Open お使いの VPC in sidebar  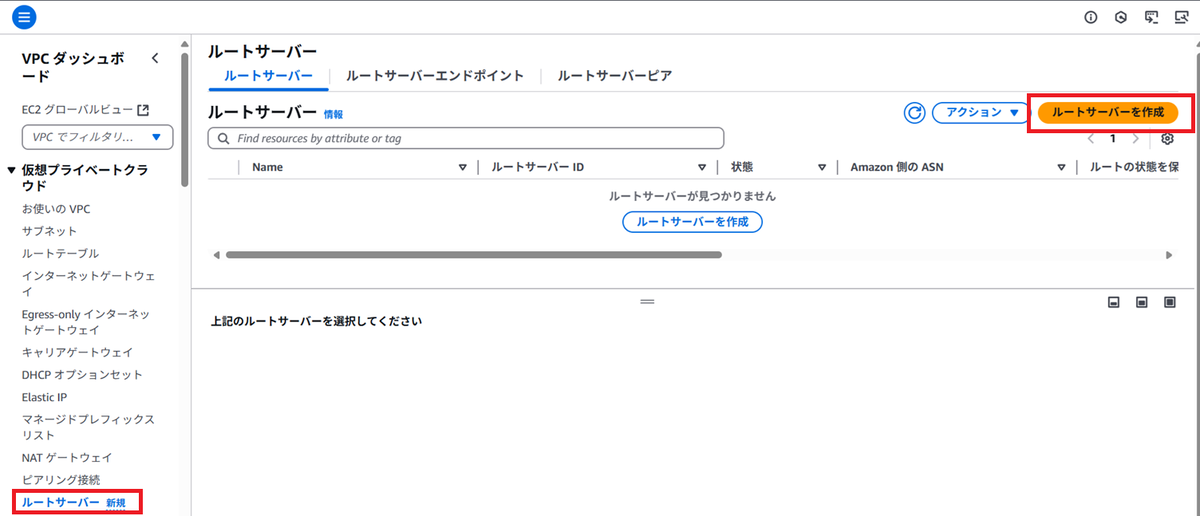56,209
